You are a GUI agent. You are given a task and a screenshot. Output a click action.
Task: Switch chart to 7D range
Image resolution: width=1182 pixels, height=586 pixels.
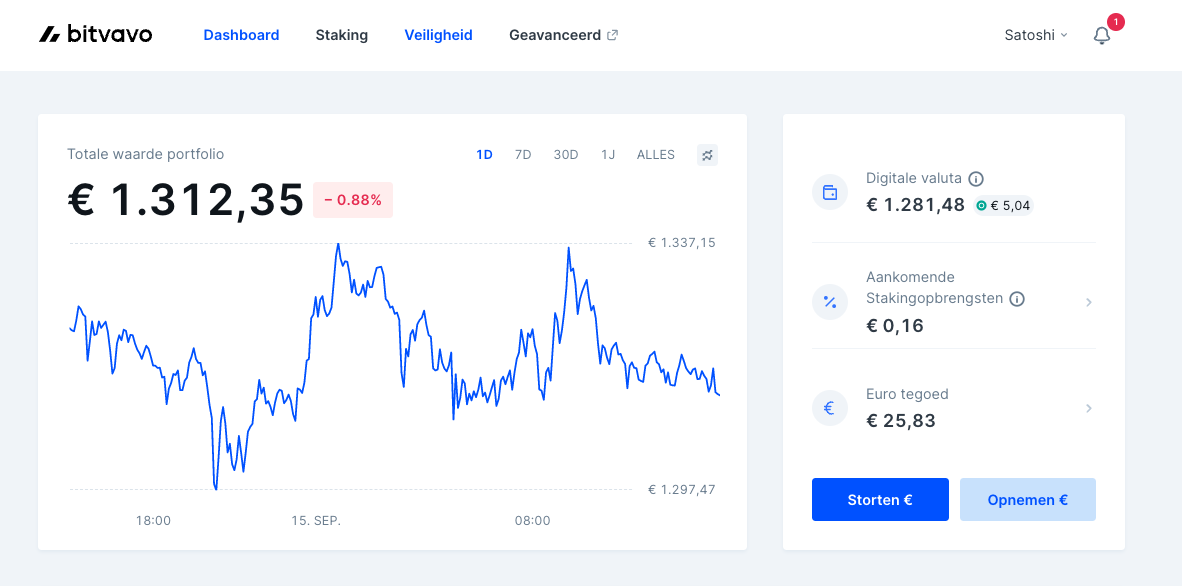[x=522, y=155]
